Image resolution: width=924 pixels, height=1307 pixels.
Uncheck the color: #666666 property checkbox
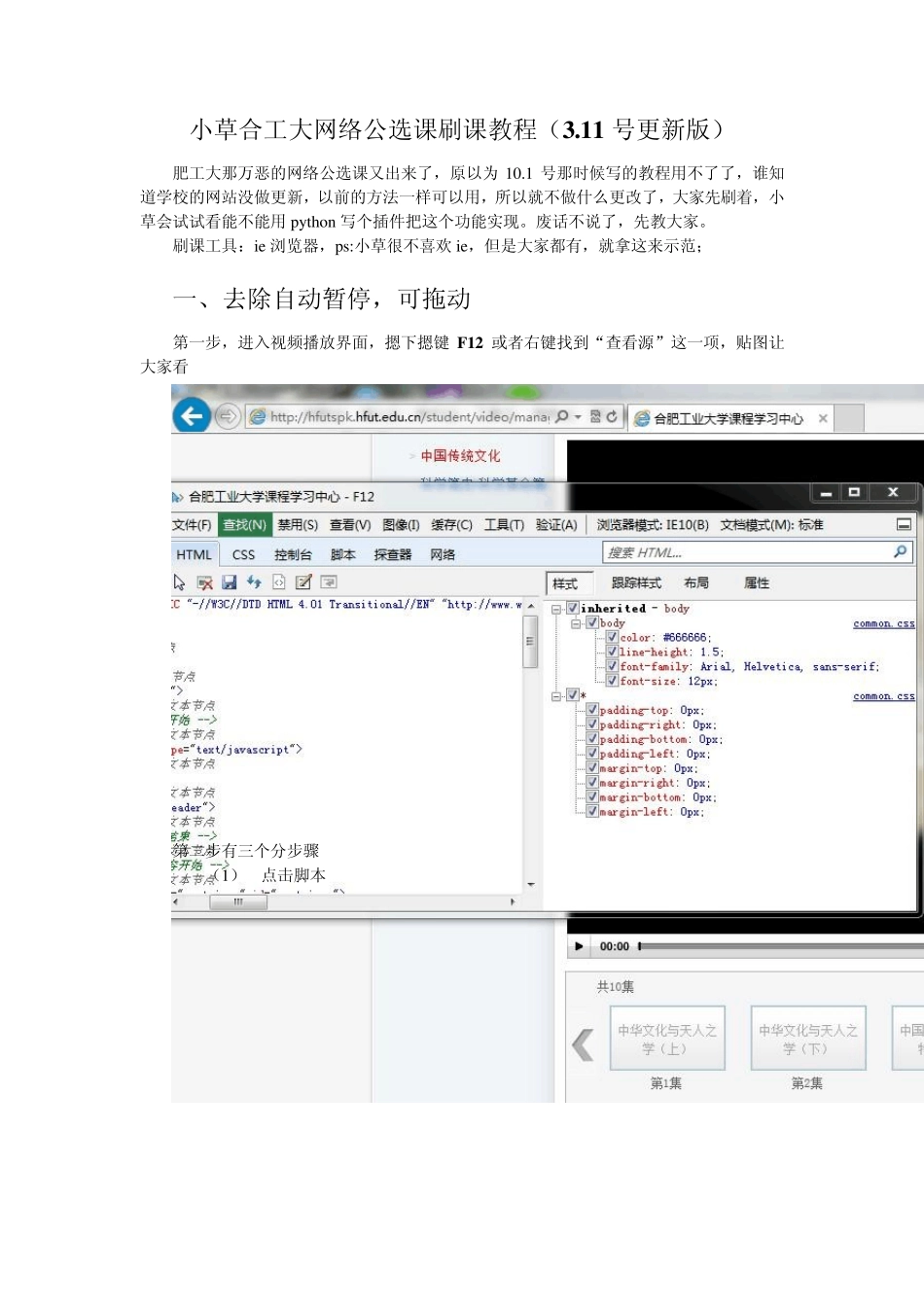[x=612, y=637]
